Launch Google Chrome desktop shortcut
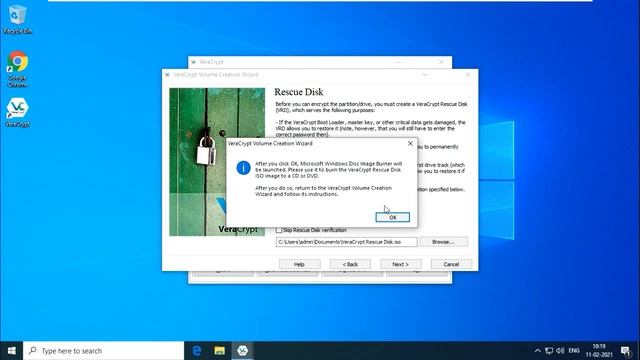 17,69
